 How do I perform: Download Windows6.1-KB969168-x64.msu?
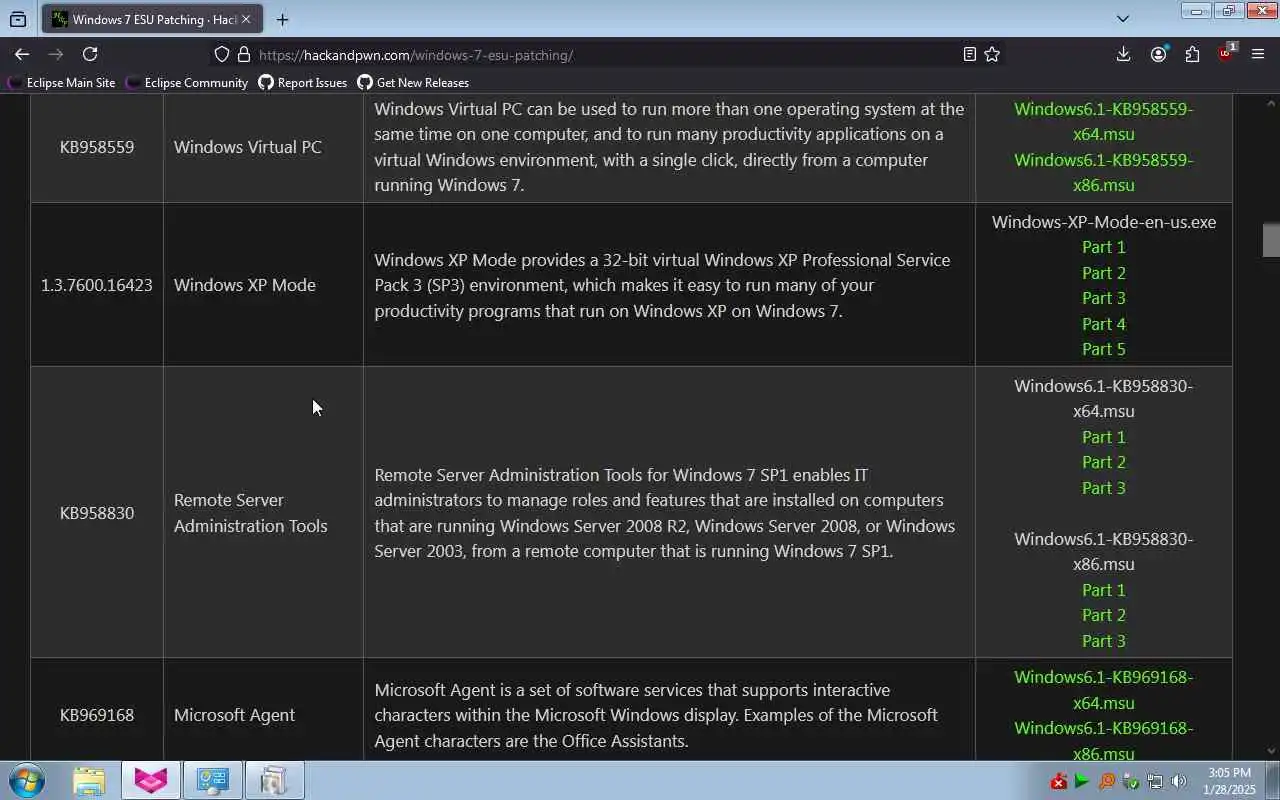pos(1103,690)
